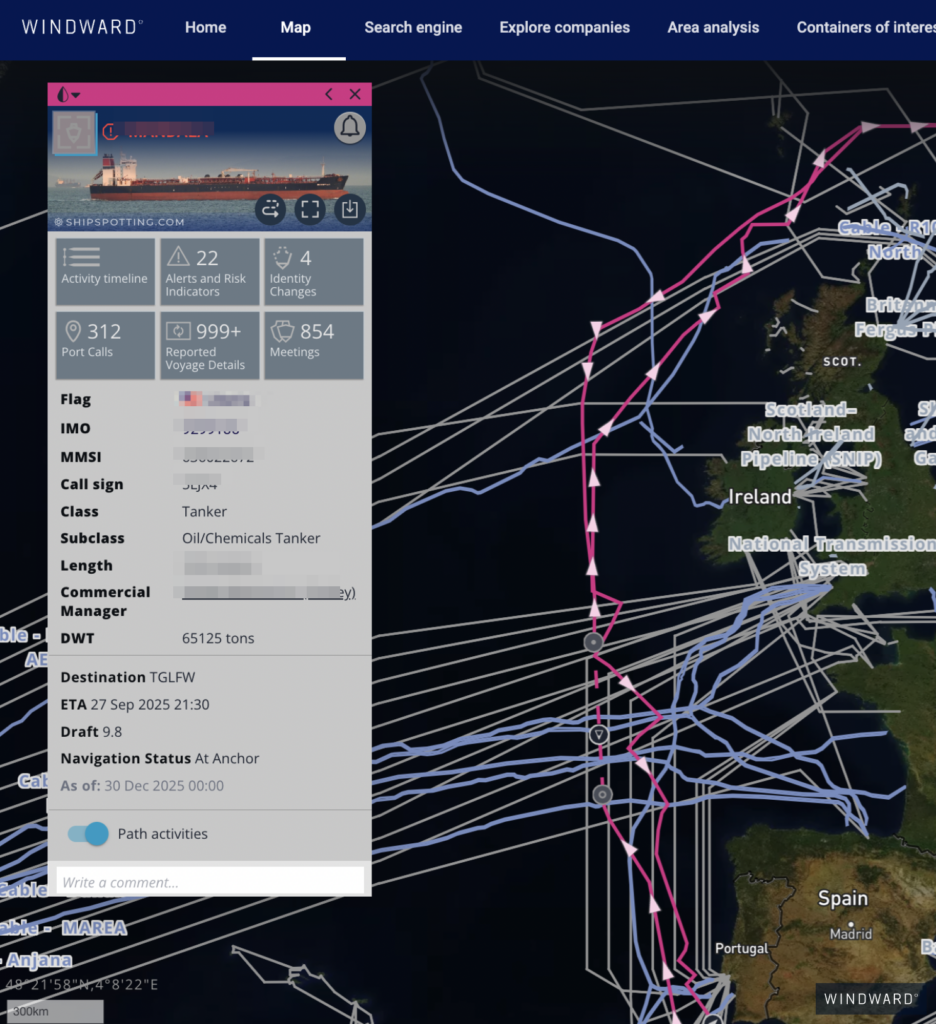
Task: Click the Windward logo in header
Action: 82,27
